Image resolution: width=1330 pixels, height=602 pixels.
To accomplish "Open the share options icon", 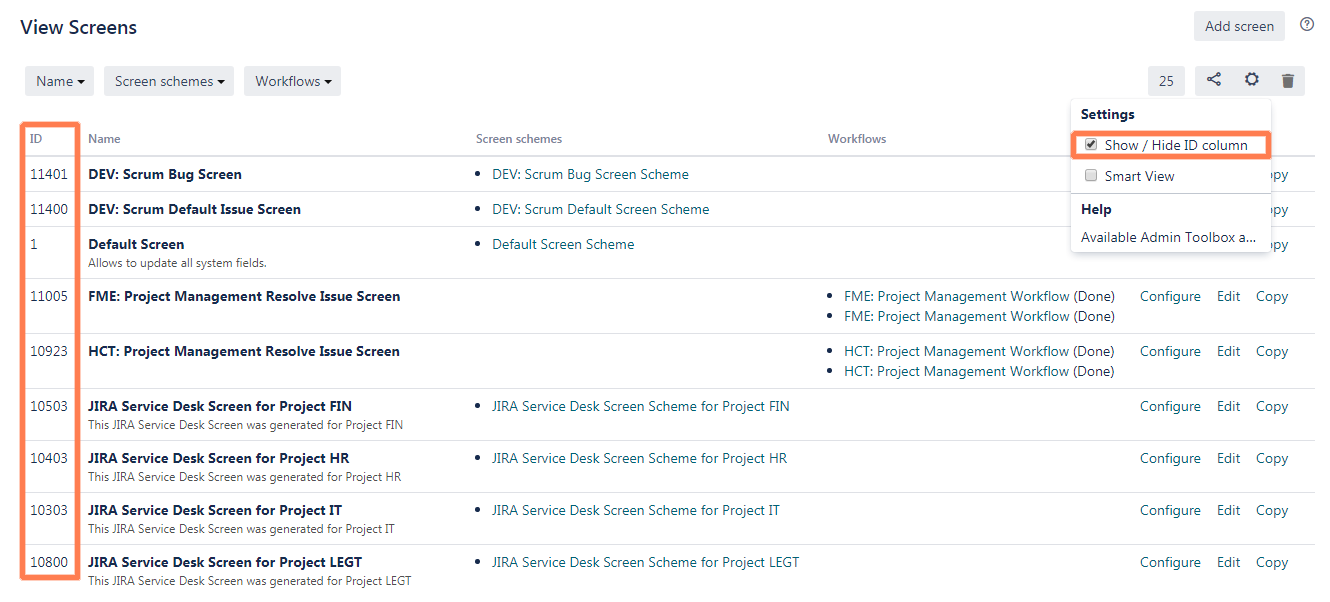I will (1213, 81).
